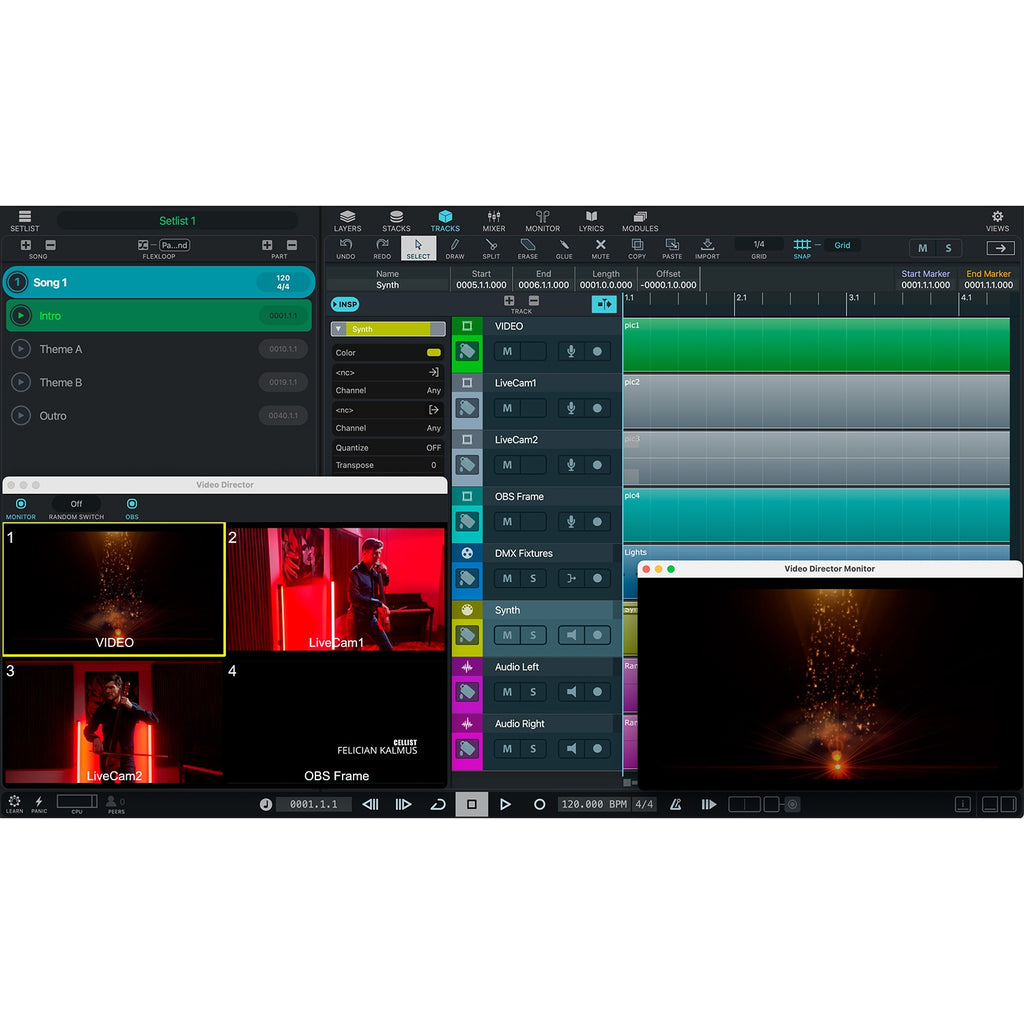The height and width of the screenshot is (1024, 1024).
Task: Select the LiveCam1 video thumbnail
Action: point(336,588)
